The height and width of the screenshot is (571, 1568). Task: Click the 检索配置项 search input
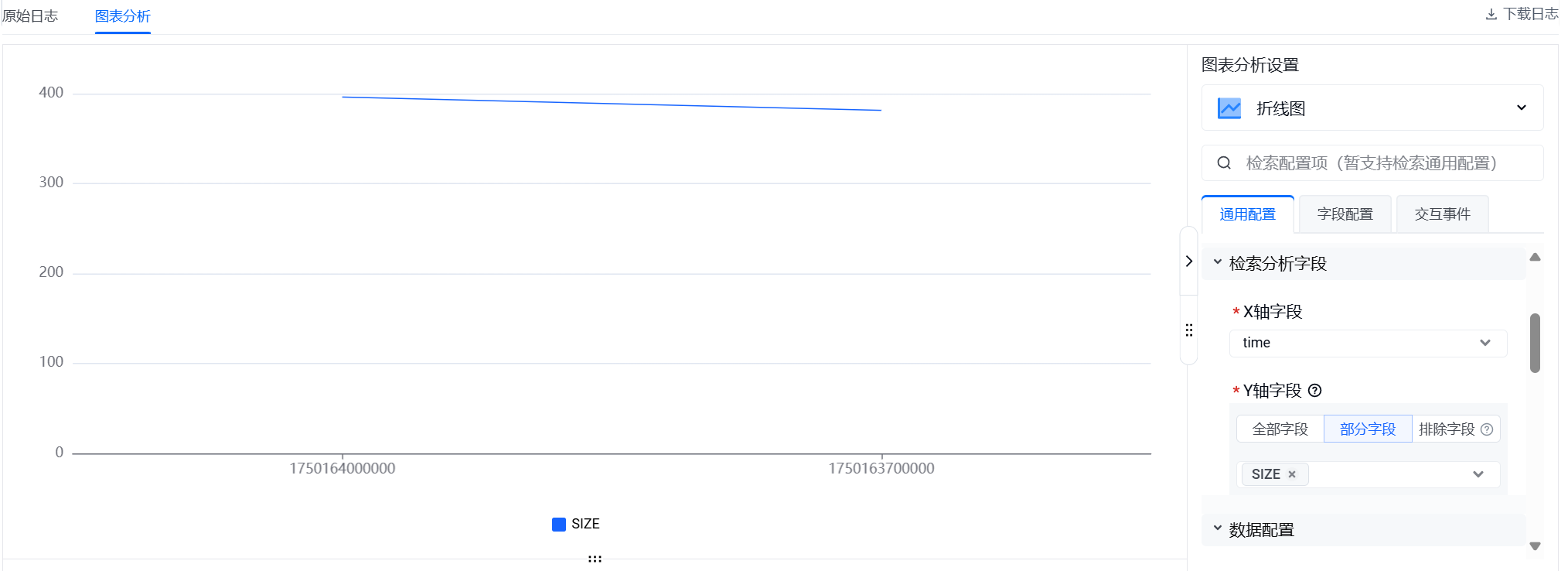coord(1384,163)
